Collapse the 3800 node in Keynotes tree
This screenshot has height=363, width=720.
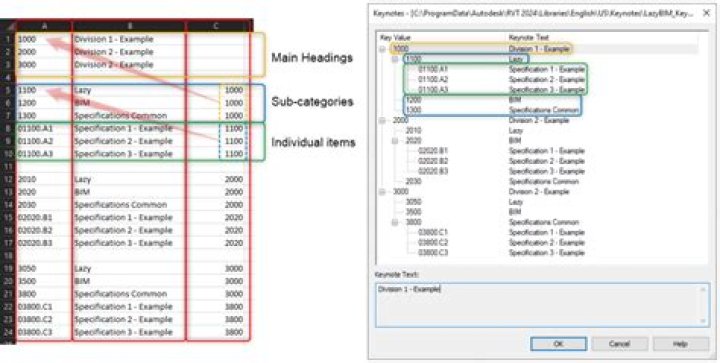tap(395, 223)
